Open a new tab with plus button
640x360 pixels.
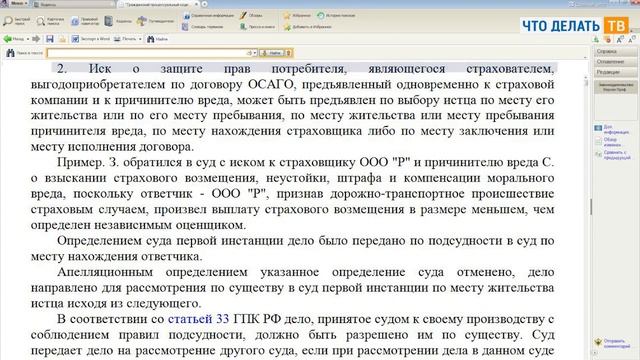(x=204, y=4)
